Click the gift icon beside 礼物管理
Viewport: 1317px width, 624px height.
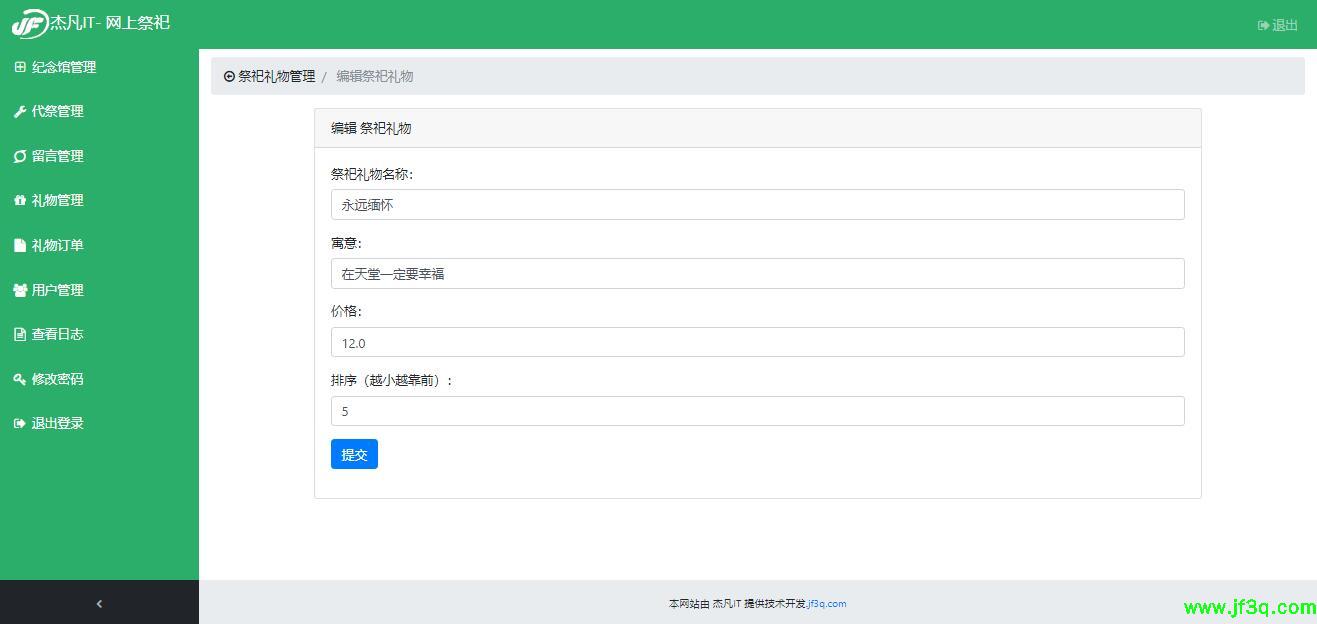coord(20,201)
